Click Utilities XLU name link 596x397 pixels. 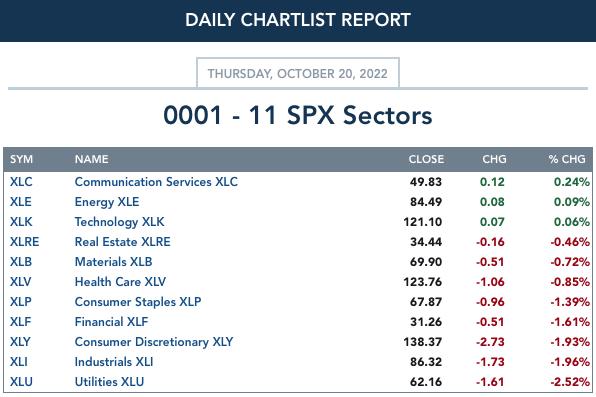click(109, 382)
